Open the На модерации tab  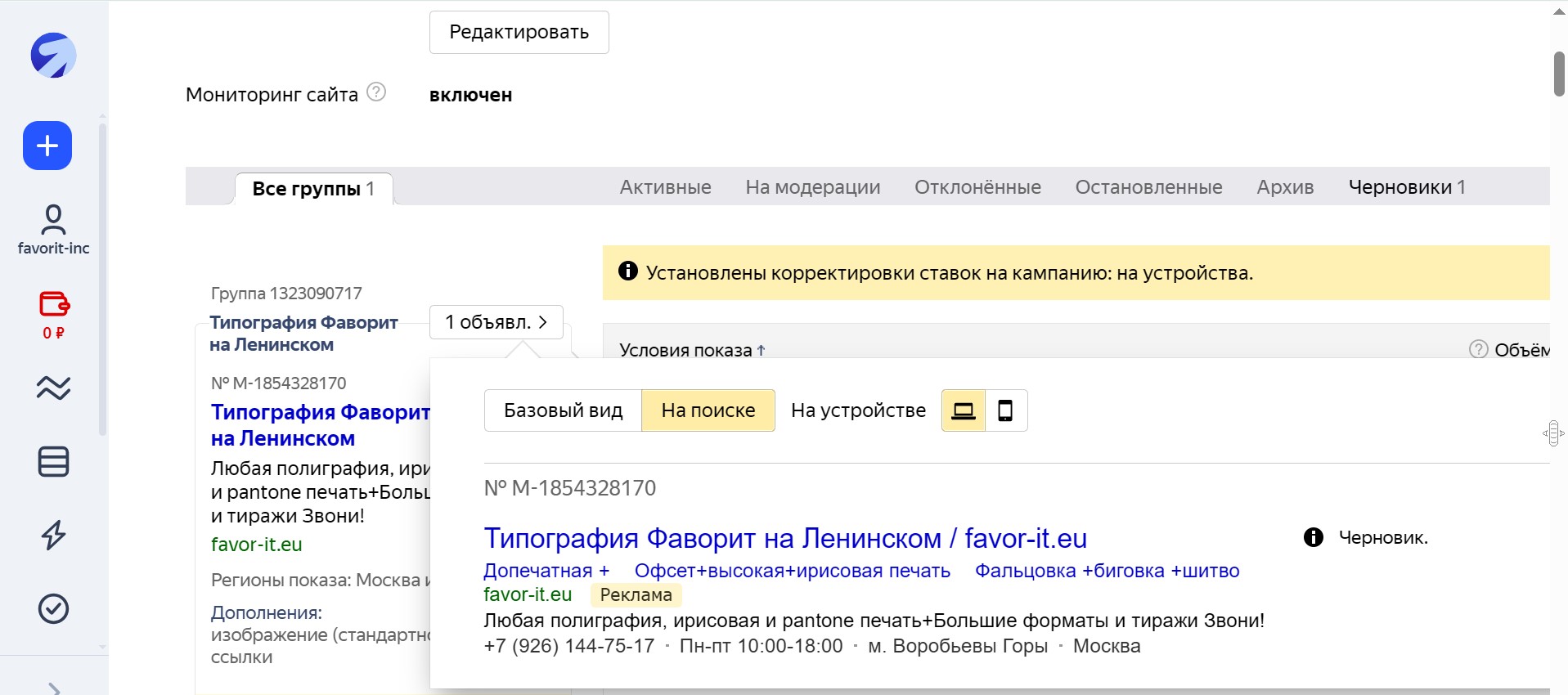click(x=813, y=187)
